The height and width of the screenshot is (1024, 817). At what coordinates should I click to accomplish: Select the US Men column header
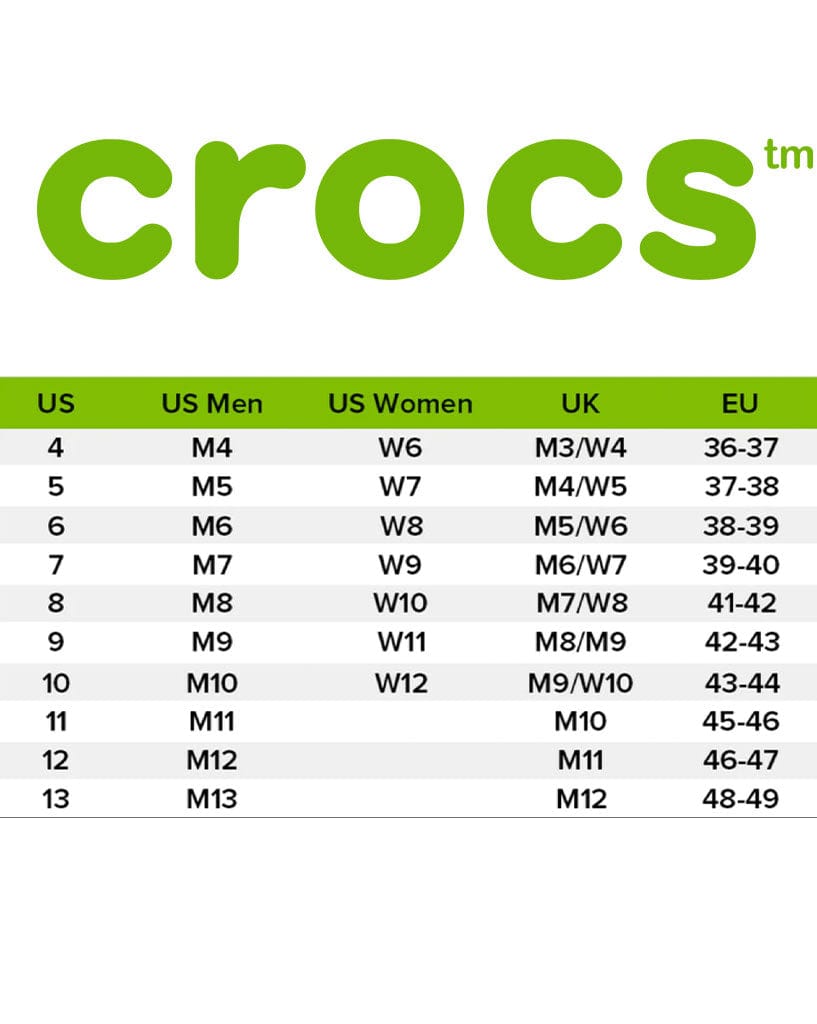tap(212, 404)
